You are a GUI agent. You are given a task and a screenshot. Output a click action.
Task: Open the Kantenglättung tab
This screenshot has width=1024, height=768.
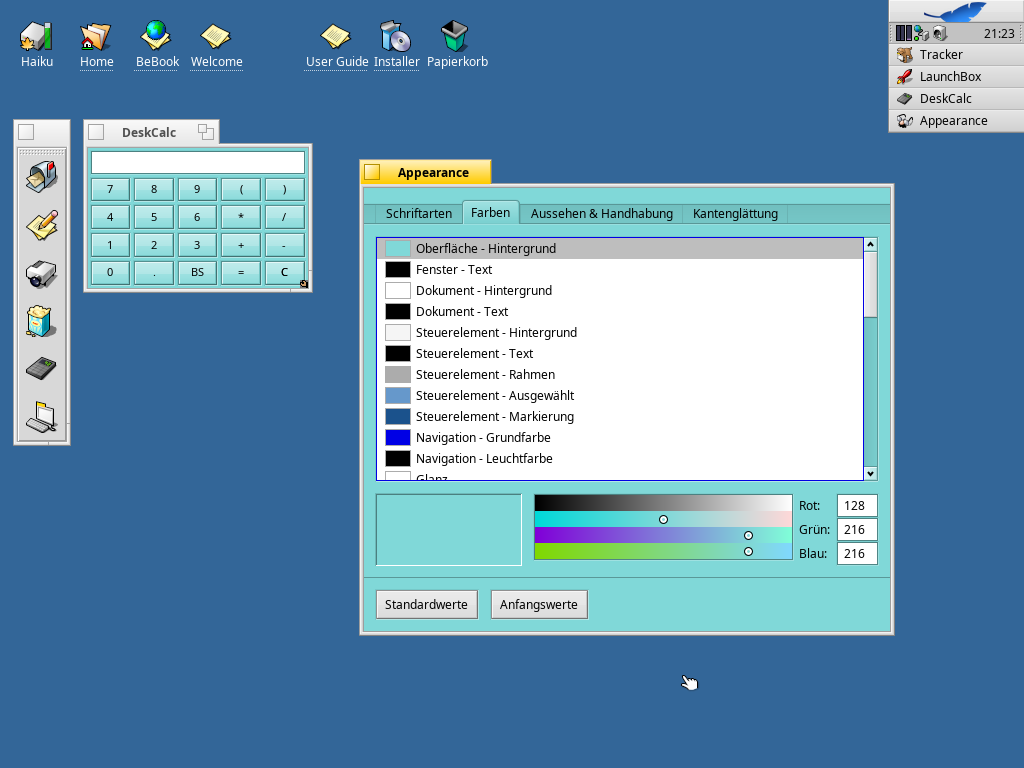[735, 213]
